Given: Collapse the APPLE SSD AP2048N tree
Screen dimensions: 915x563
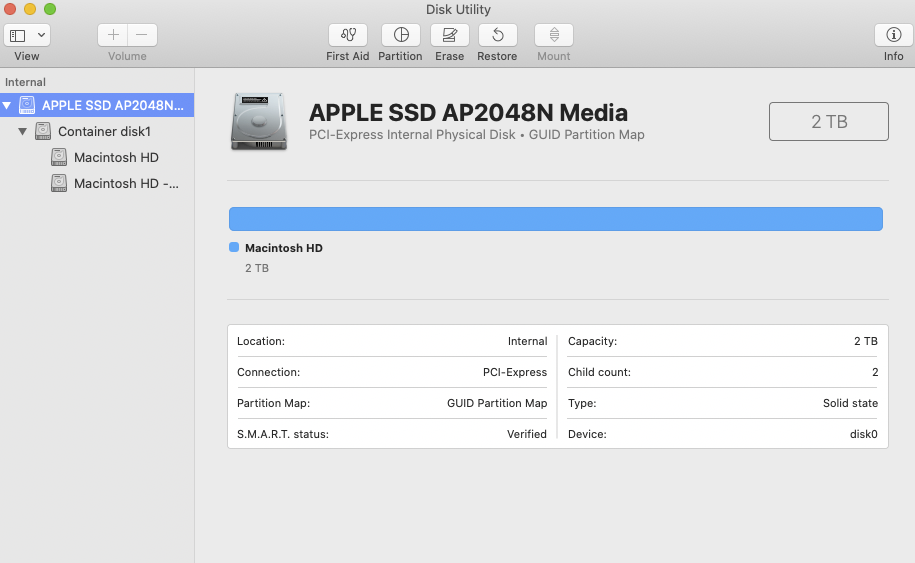Looking at the screenshot, I should click(7, 105).
